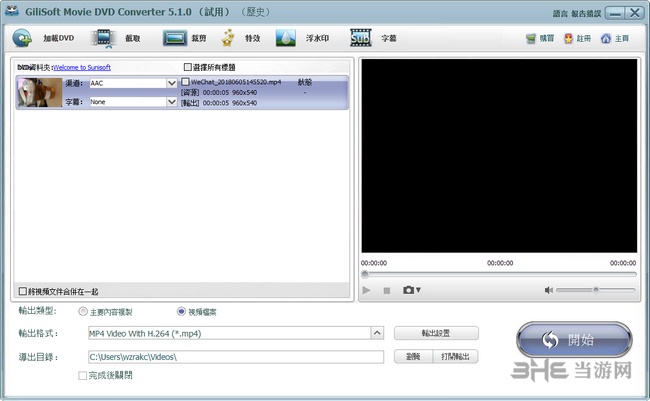Open the 報告錯誤 report menu

586,14
